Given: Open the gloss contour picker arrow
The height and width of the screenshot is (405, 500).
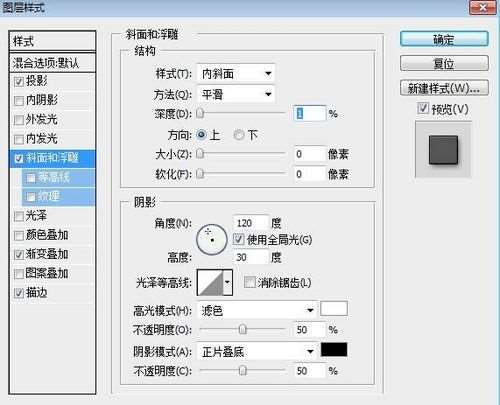Looking at the screenshot, I should [x=228, y=282].
